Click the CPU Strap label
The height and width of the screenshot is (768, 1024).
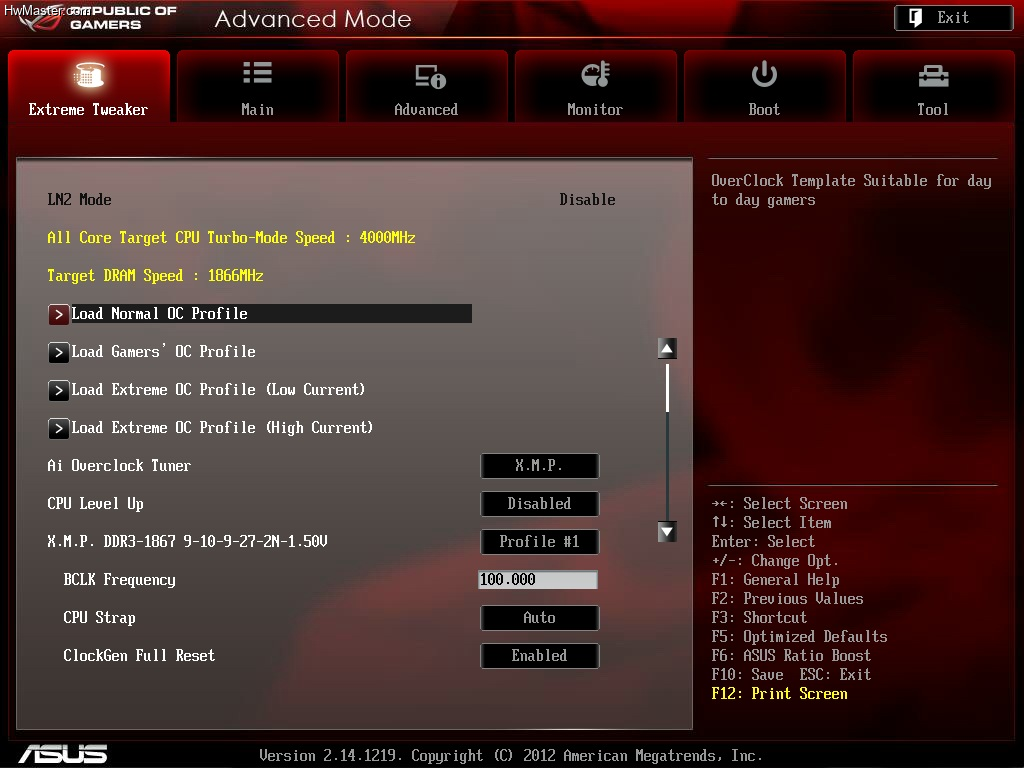tap(99, 618)
